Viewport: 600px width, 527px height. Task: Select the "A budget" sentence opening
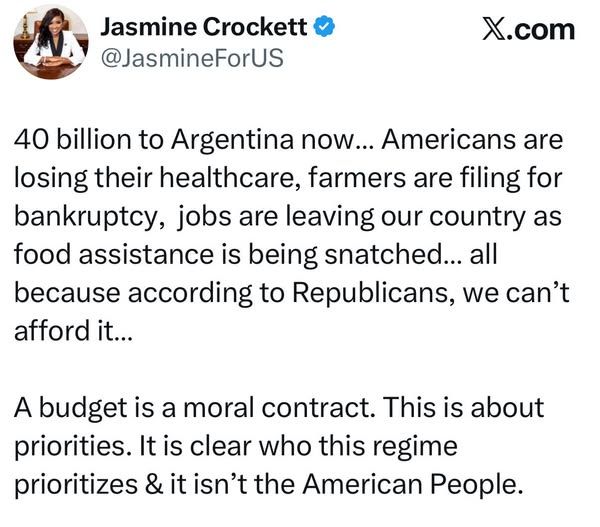70,408
